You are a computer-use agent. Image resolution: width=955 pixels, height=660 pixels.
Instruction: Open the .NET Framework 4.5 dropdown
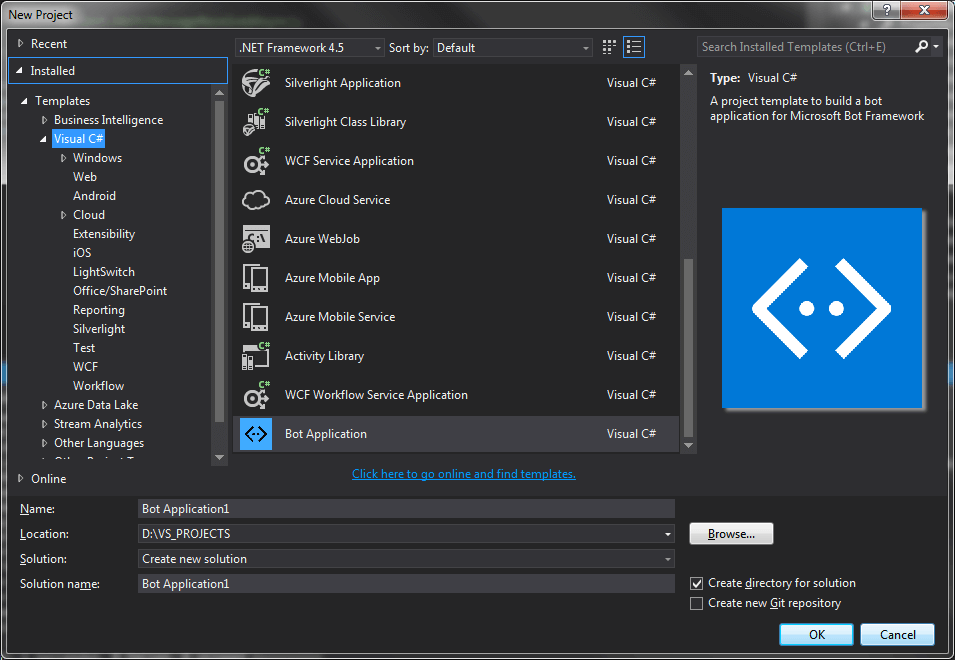pos(309,47)
